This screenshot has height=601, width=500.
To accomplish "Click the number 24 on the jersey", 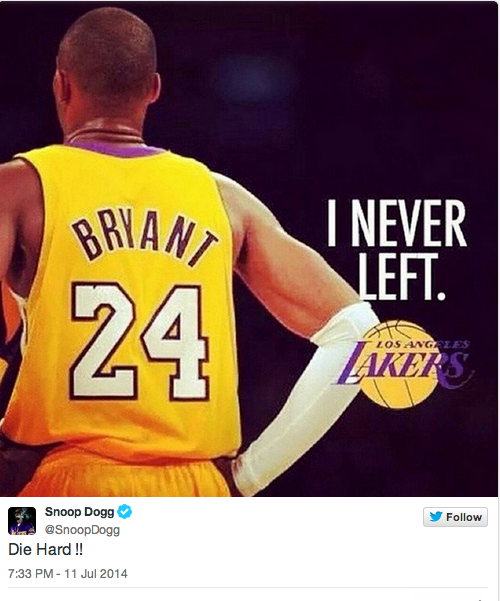I will pos(140,342).
